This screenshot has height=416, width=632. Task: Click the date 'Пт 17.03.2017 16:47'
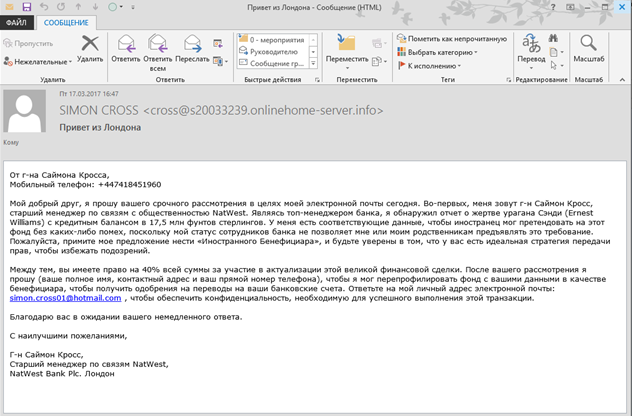coord(89,94)
